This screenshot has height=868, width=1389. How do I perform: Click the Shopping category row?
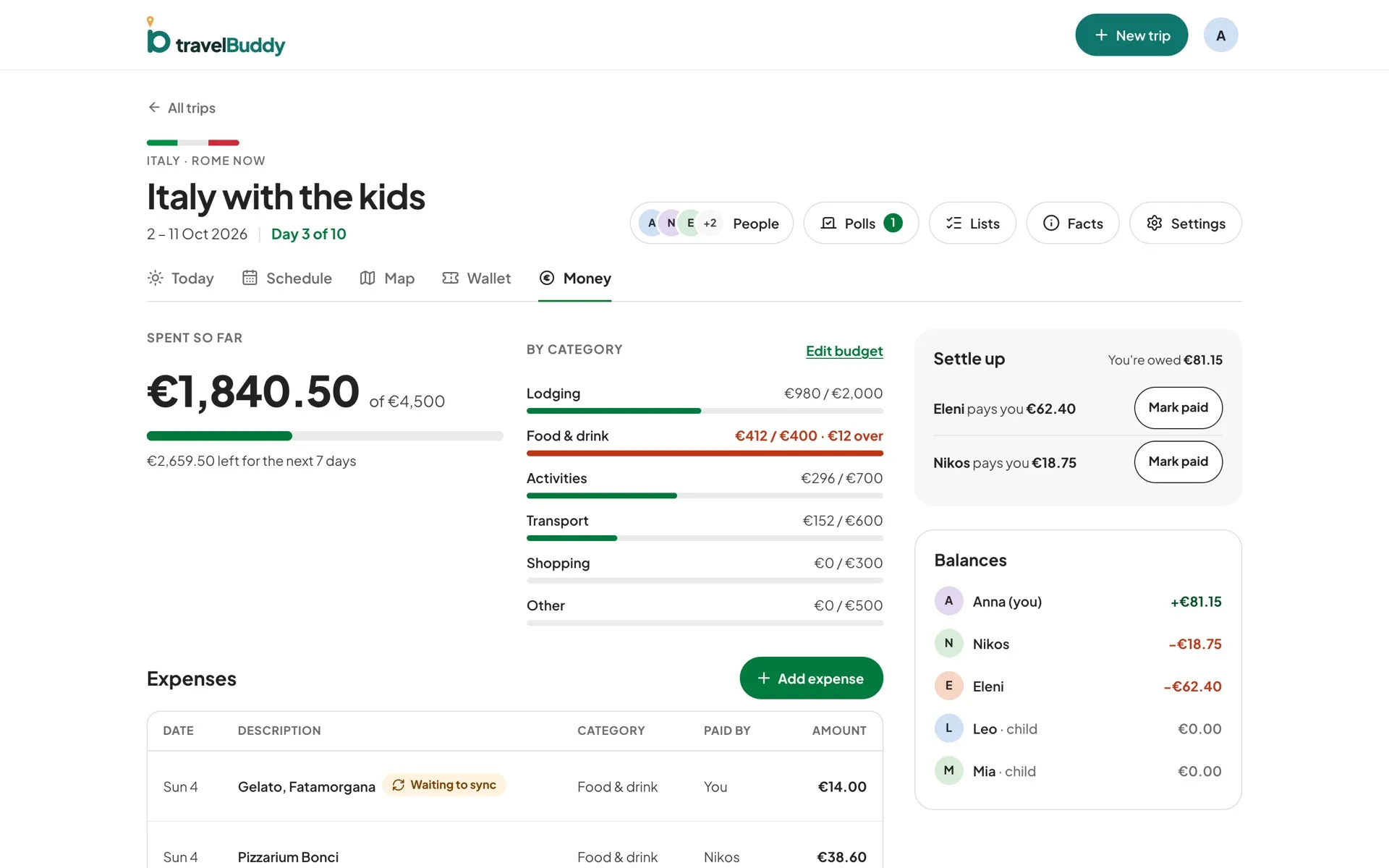705,571
